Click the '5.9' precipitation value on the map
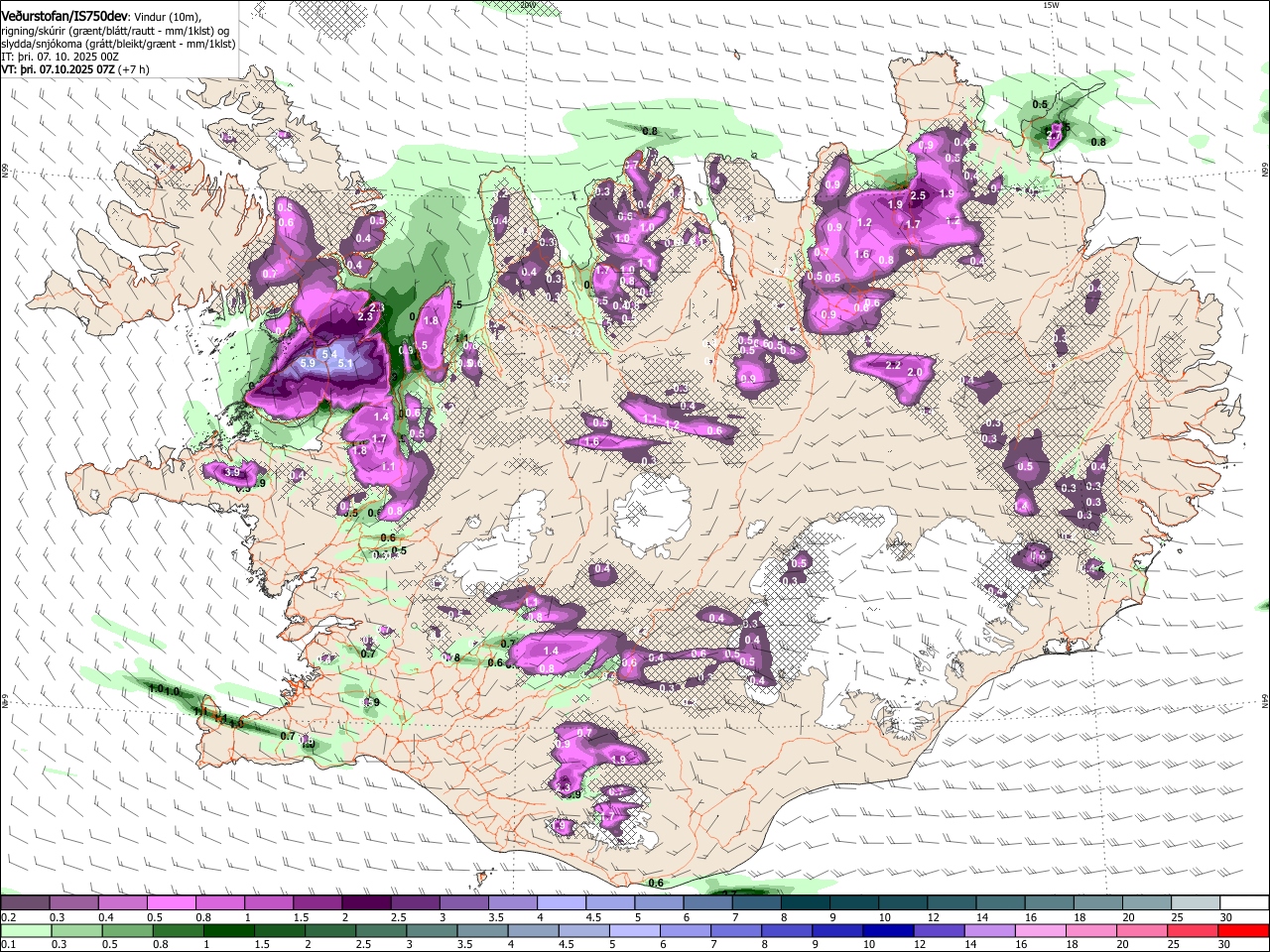Viewport: 1270px width, 952px height. tap(307, 364)
